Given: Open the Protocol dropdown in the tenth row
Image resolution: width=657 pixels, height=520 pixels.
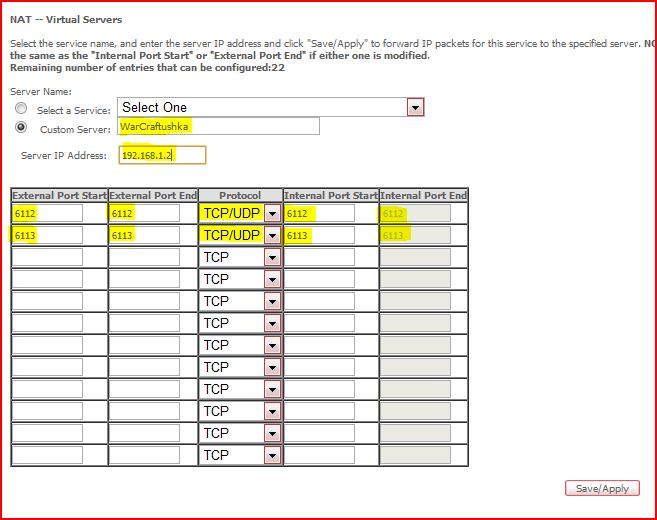Looking at the screenshot, I should tap(240, 411).
